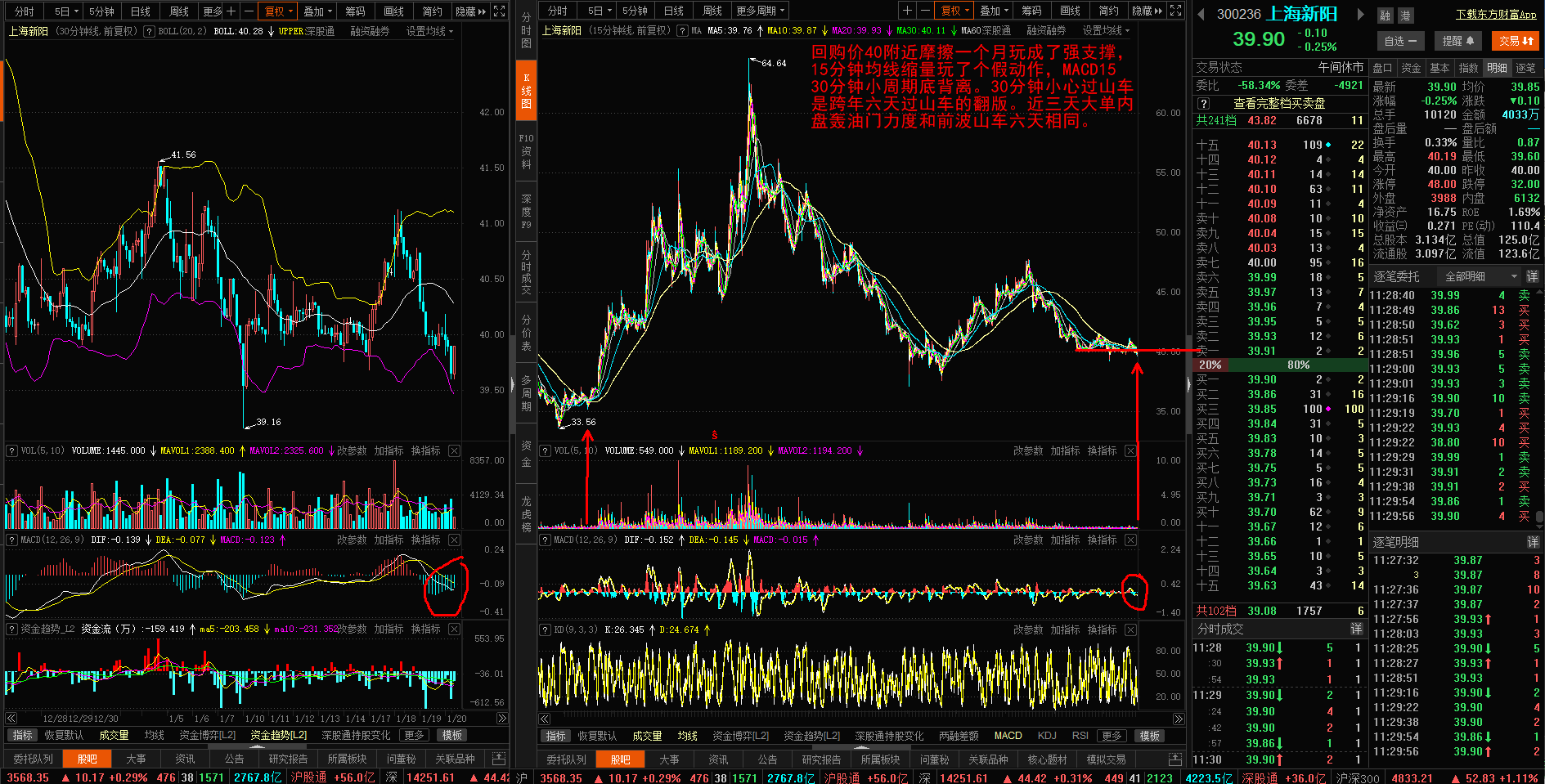Image resolution: width=1545 pixels, height=784 pixels.
Task: Close the KD(9,3,3) indicator panel
Action: [1130, 630]
